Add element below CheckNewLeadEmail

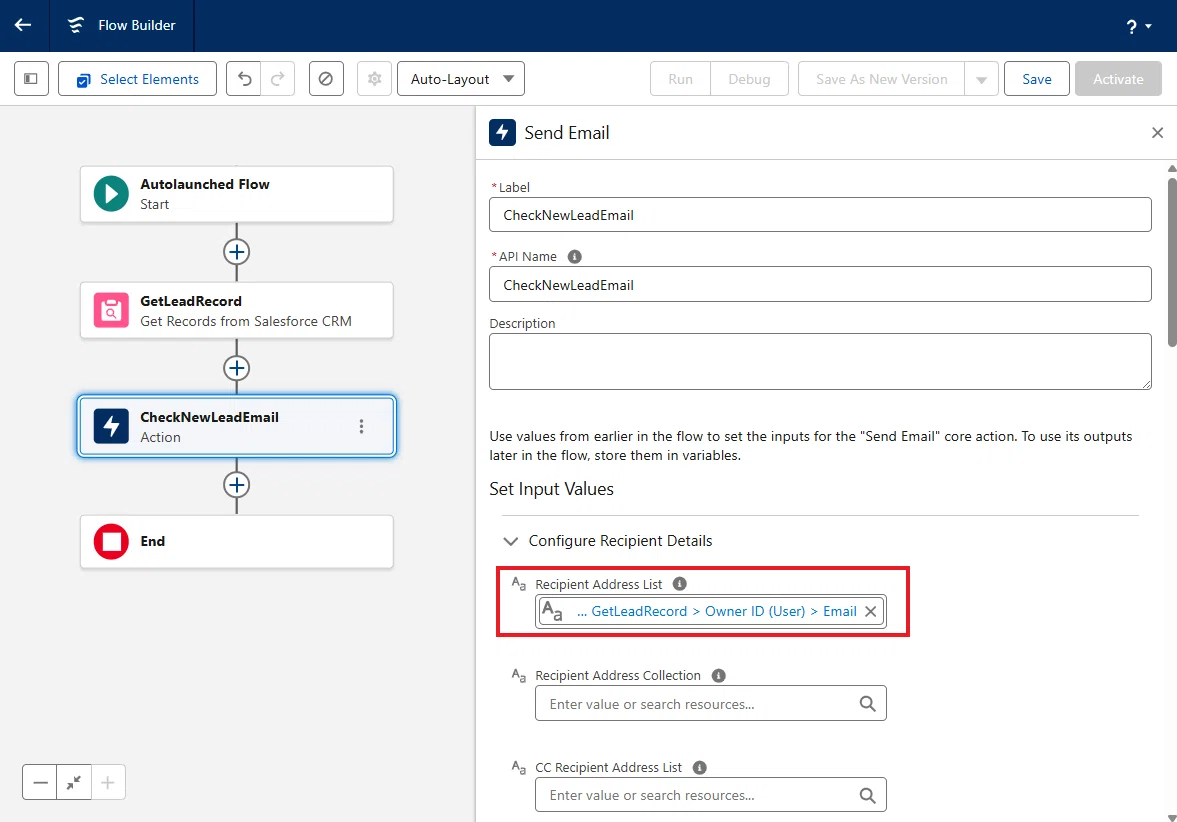pos(236,485)
